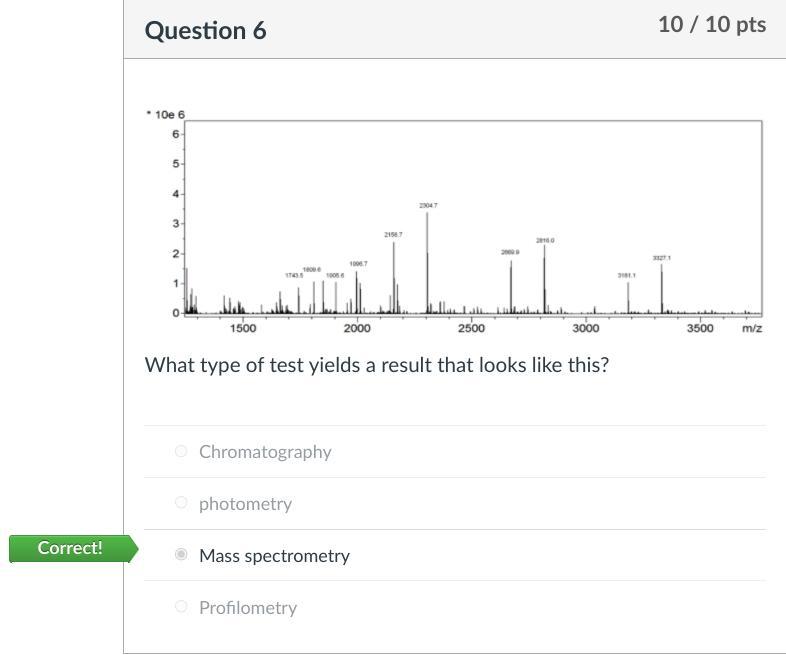The width and height of the screenshot is (786, 655).
Task: Click the photometry answer label
Action: tap(245, 504)
